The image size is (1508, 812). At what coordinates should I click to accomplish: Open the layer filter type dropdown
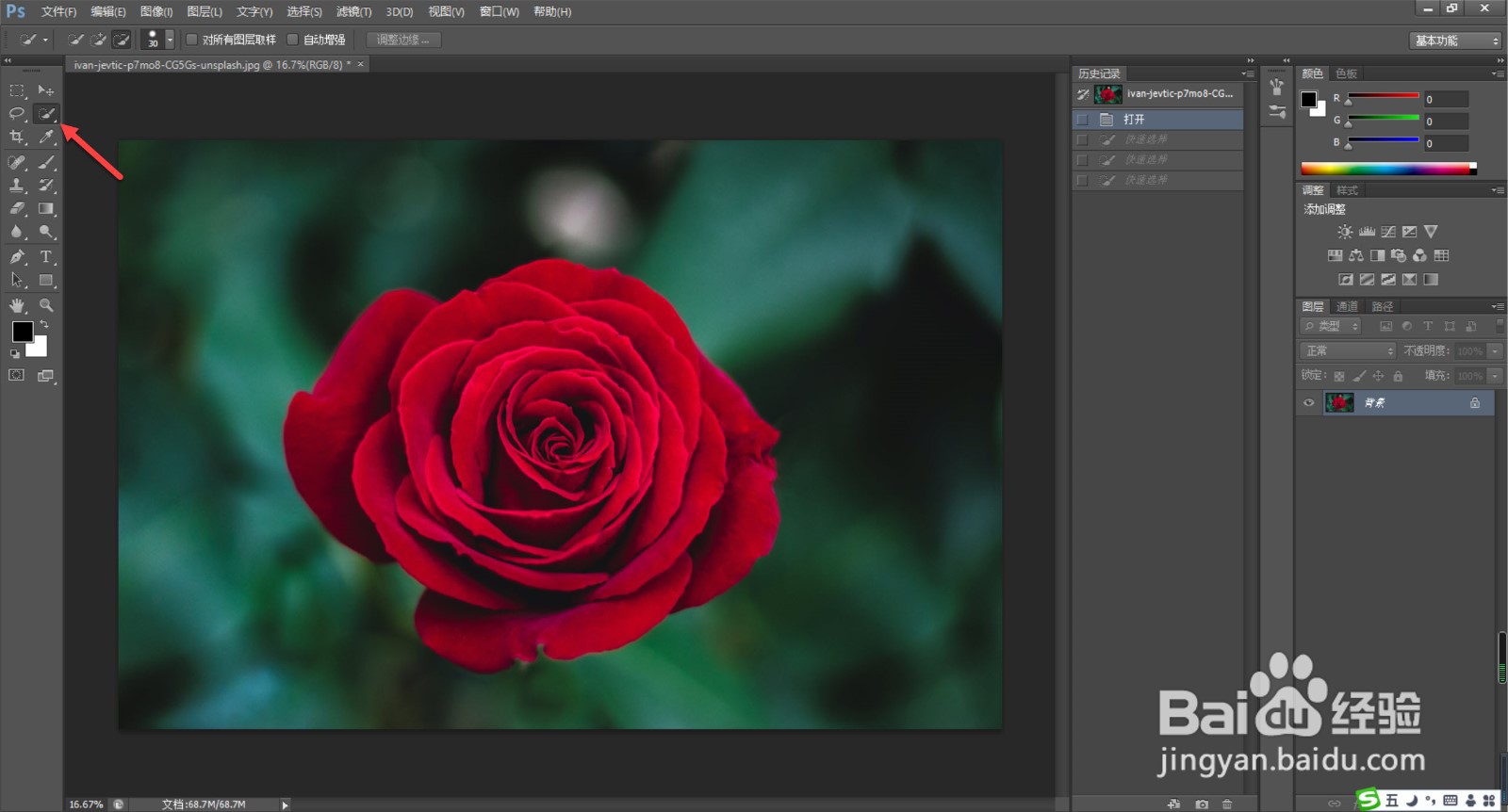(x=1331, y=326)
